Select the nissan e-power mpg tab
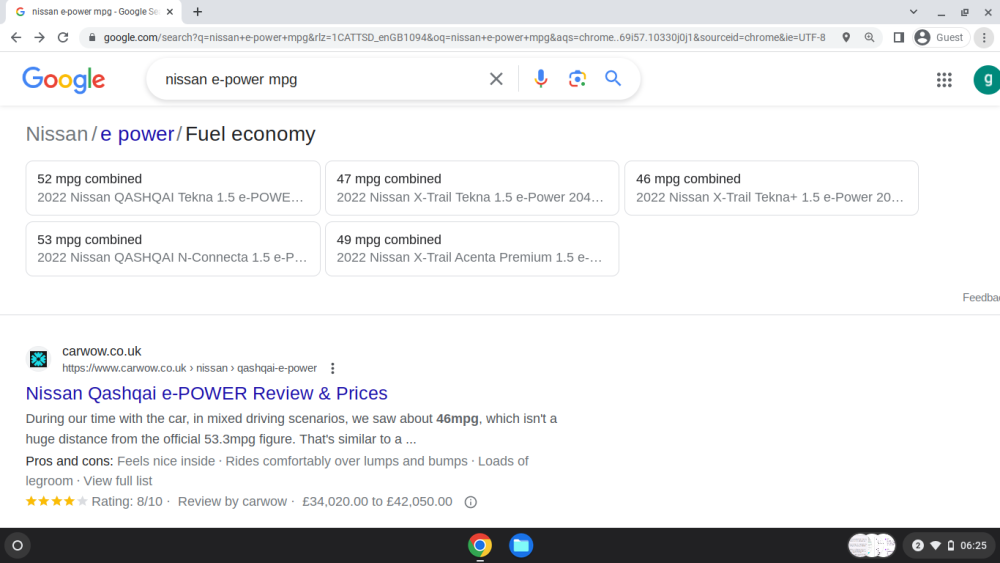1000x563 pixels. 94,11
